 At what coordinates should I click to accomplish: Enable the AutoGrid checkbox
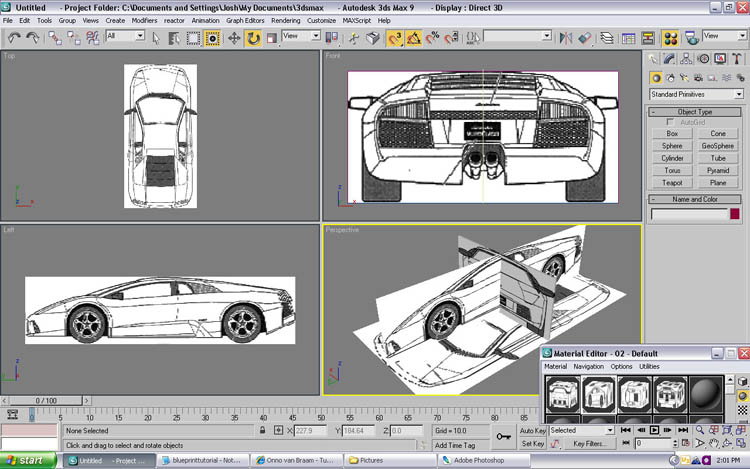click(x=672, y=122)
